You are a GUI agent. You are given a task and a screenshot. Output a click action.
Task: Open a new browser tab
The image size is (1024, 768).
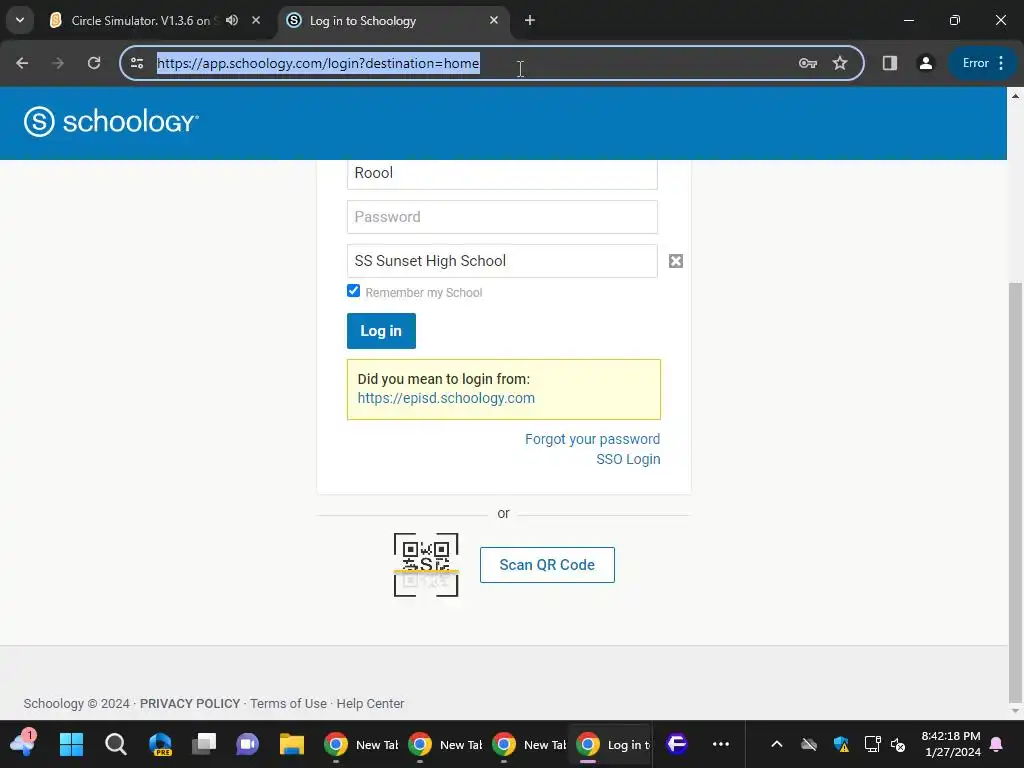click(x=530, y=20)
